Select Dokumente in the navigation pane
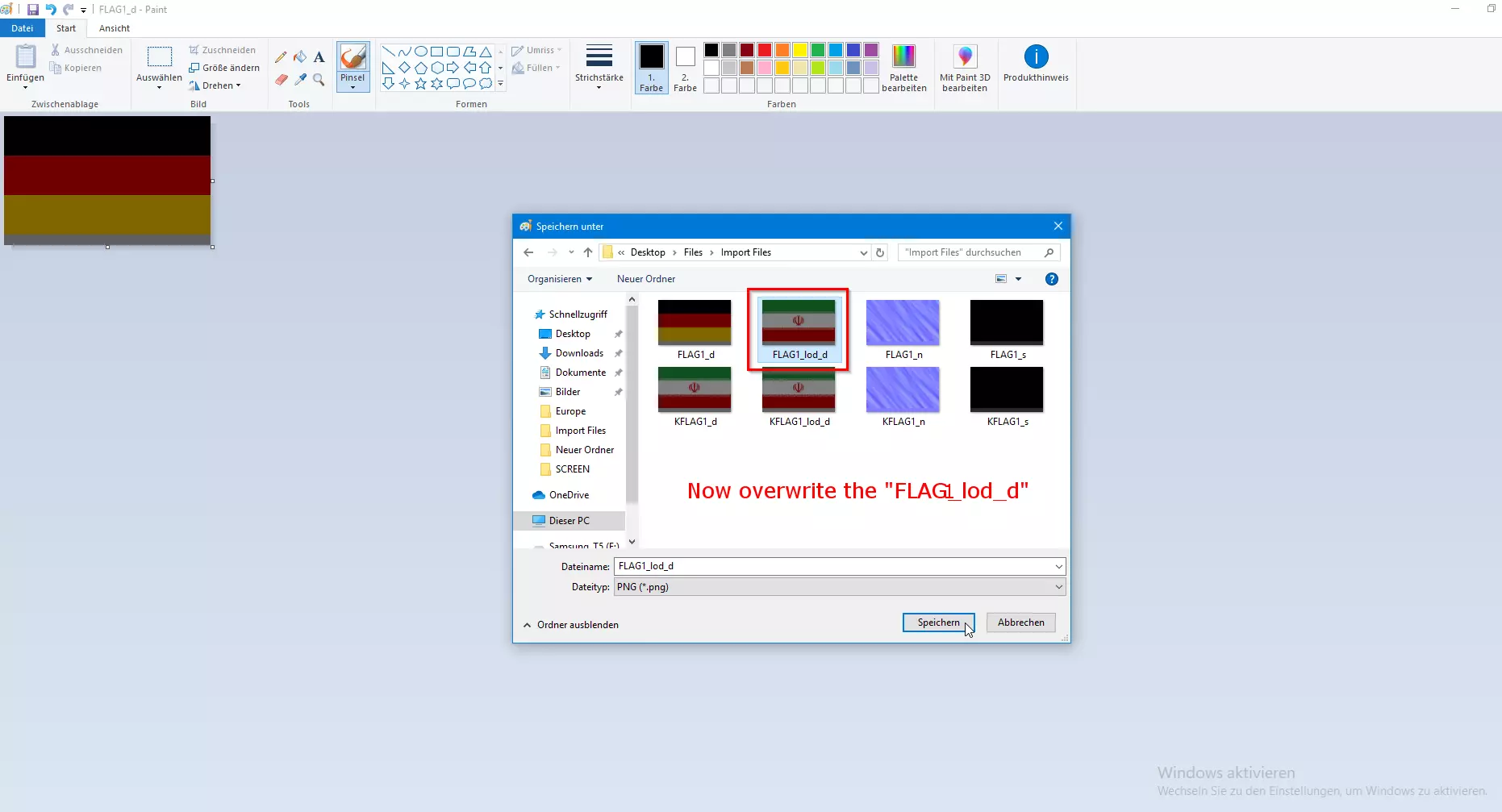 pos(580,373)
